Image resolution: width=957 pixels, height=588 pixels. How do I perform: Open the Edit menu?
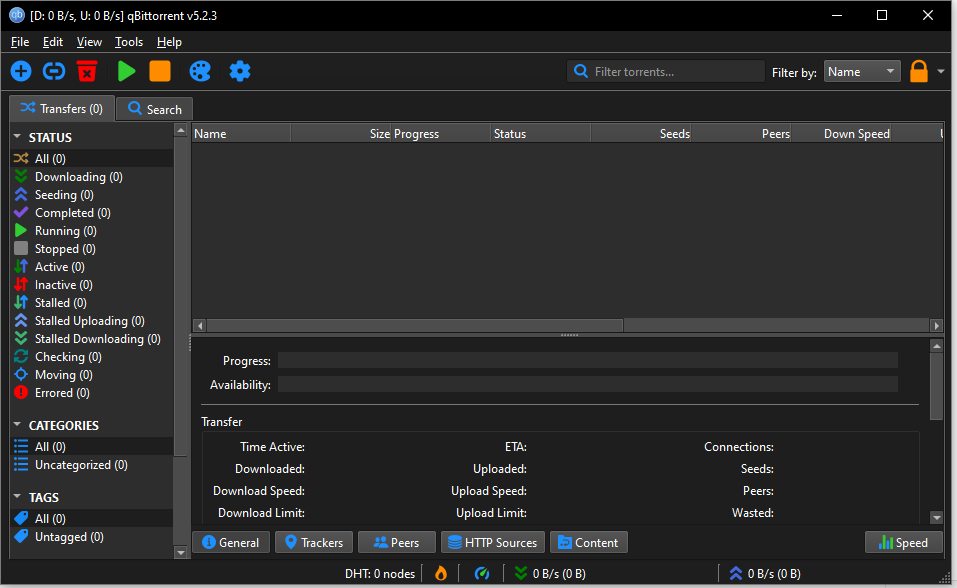click(x=52, y=42)
